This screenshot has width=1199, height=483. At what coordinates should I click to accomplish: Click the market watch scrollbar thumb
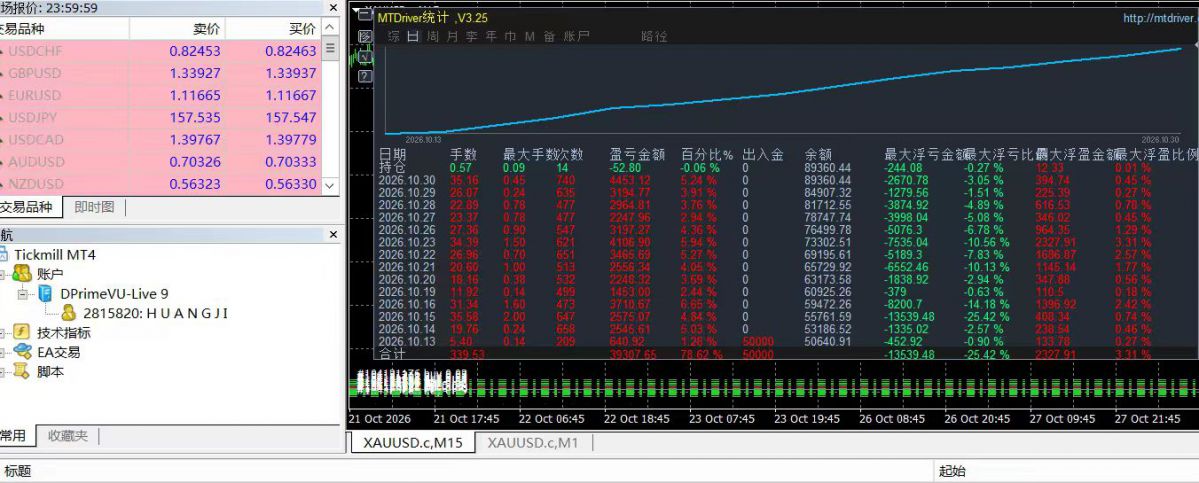tap(330, 49)
